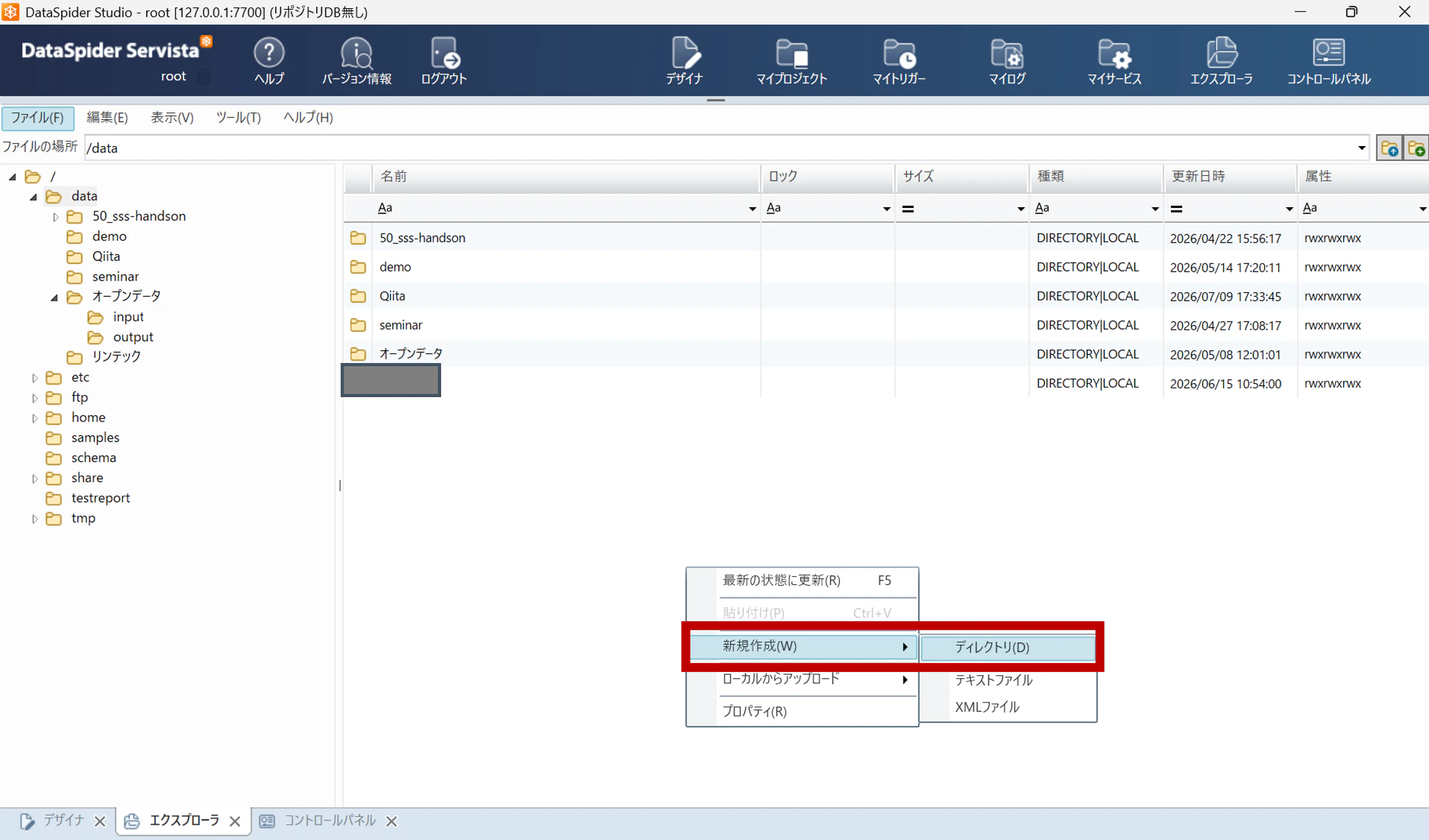1429x840 pixels.
Task: Open the ツール(T) menu
Action: point(238,118)
